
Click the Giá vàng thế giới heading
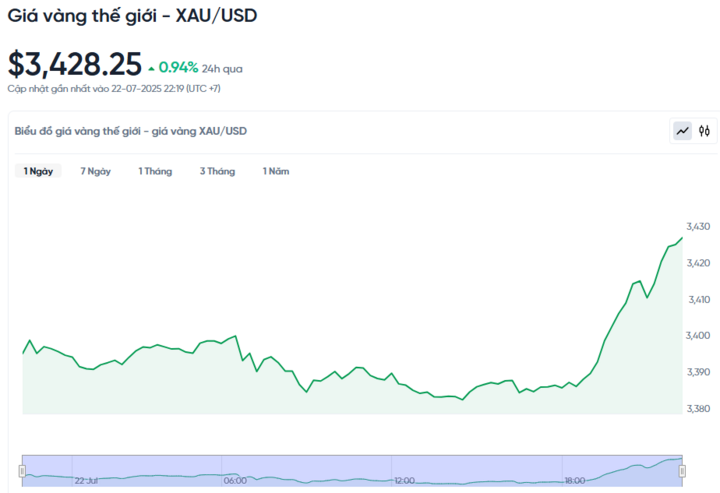(x=131, y=17)
